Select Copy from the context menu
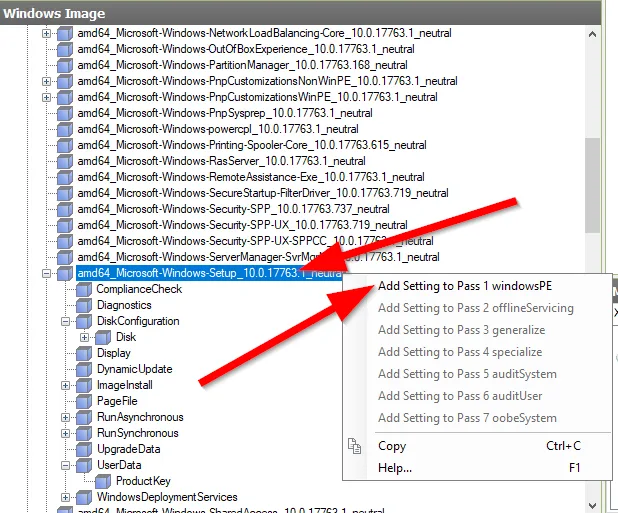 [477, 446]
